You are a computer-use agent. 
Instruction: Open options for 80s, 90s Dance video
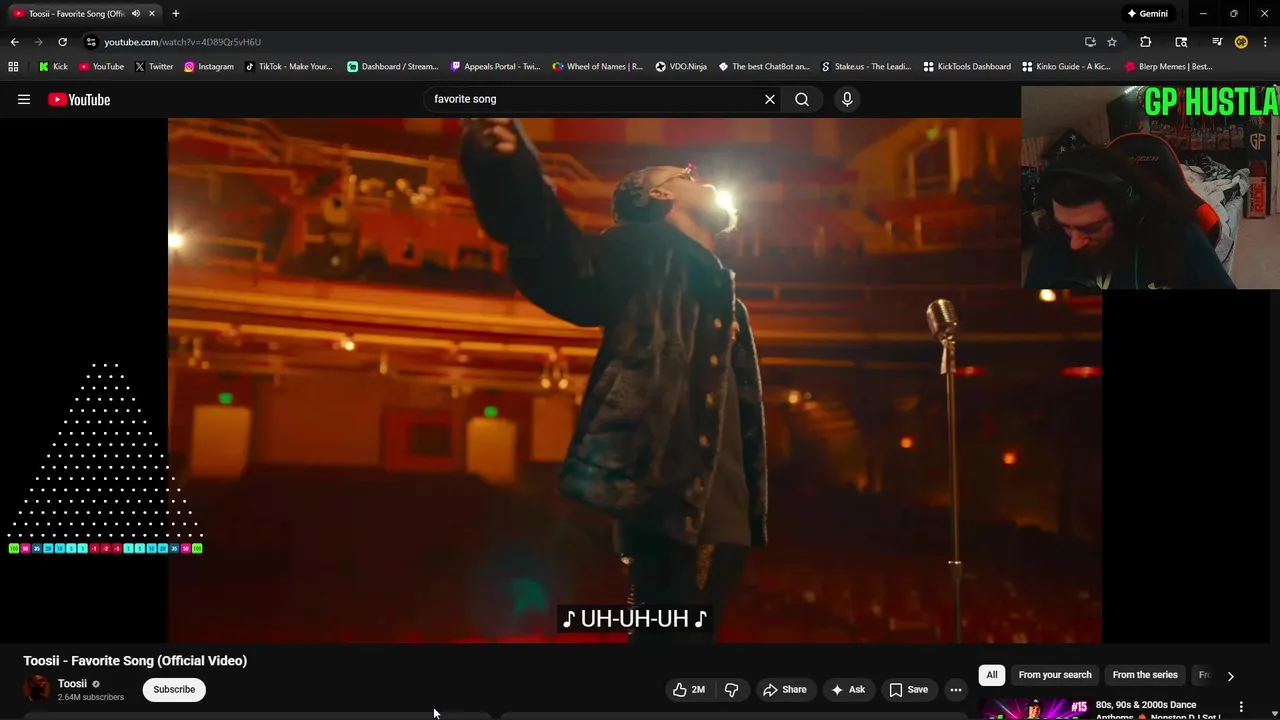(x=1241, y=706)
